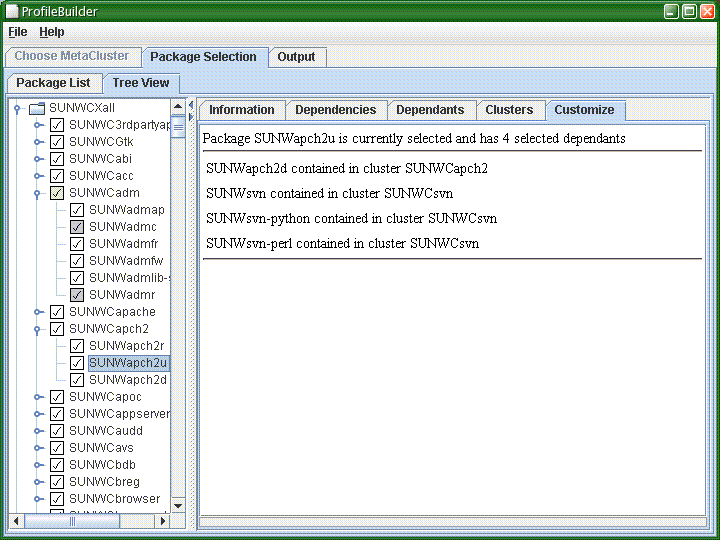This screenshot has height=540, width=720.
Task: Toggle the SUNWCapch2 cluster checkbox
Action: (x=57, y=329)
